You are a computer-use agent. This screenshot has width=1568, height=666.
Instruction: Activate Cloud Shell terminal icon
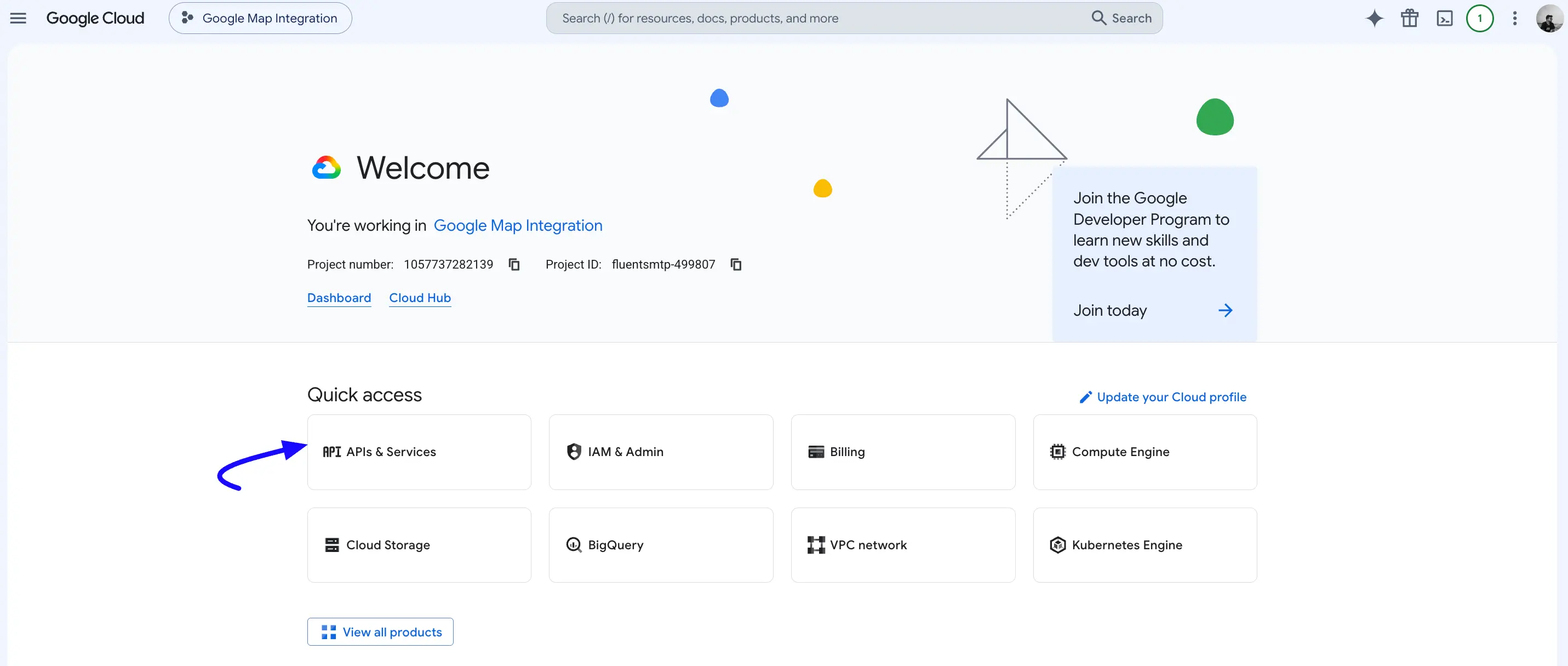pos(1444,18)
